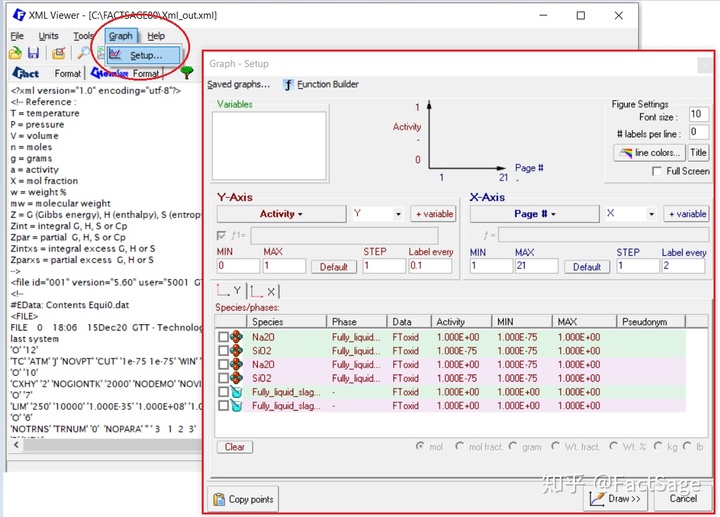Check the green-shaded Na2O species checkbox
This screenshot has height=517, width=720.
(223, 337)
